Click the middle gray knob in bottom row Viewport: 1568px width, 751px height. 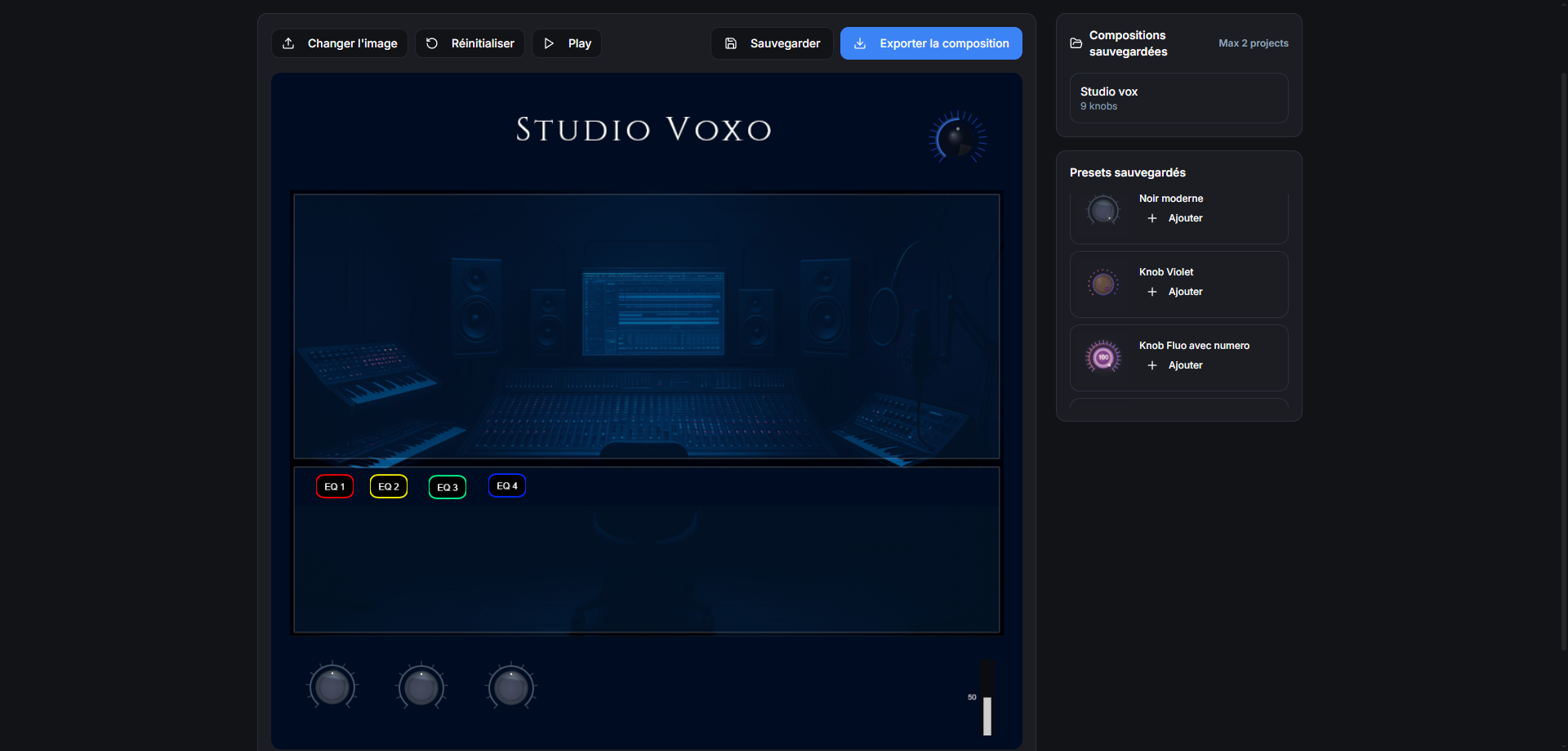coord(421,686)
